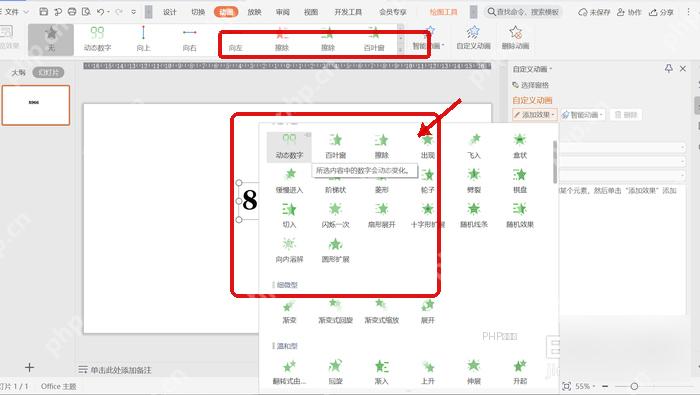This screenshot has width=700, height=395.
Task: Click the 未保存 cloud status button
Action: coord(594,12)
